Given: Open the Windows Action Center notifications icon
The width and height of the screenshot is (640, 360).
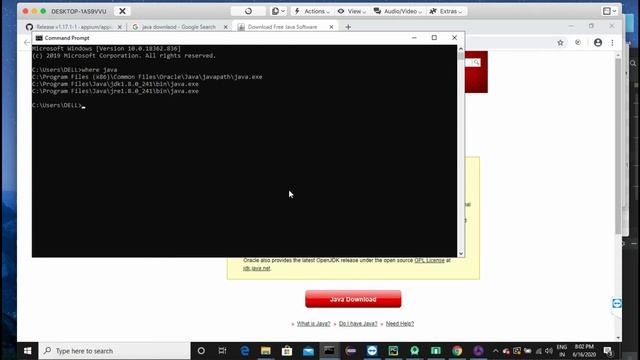Looking at the screenshot, I should click(608, 351).
